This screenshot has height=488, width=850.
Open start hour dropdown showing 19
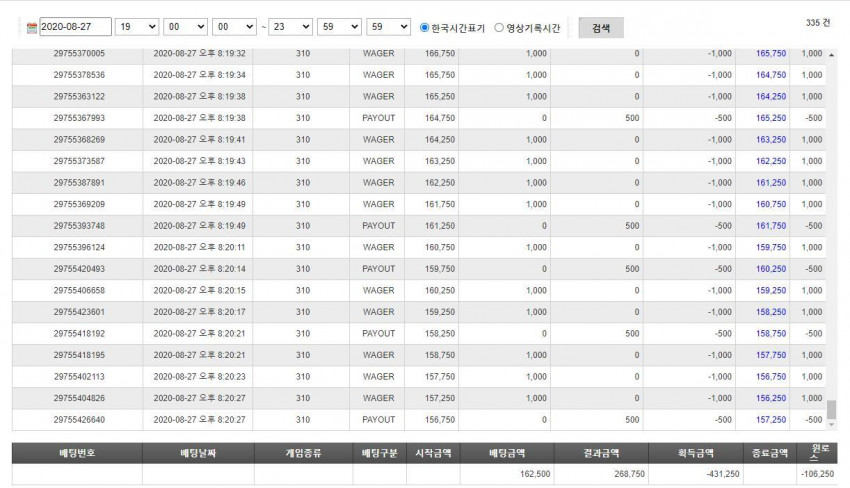click(x=137, y=27)
